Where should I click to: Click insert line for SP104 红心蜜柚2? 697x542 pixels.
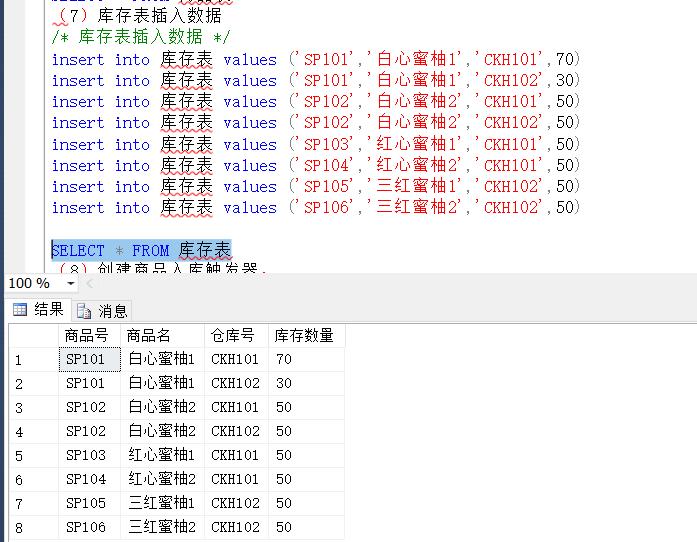pos(316,165)
